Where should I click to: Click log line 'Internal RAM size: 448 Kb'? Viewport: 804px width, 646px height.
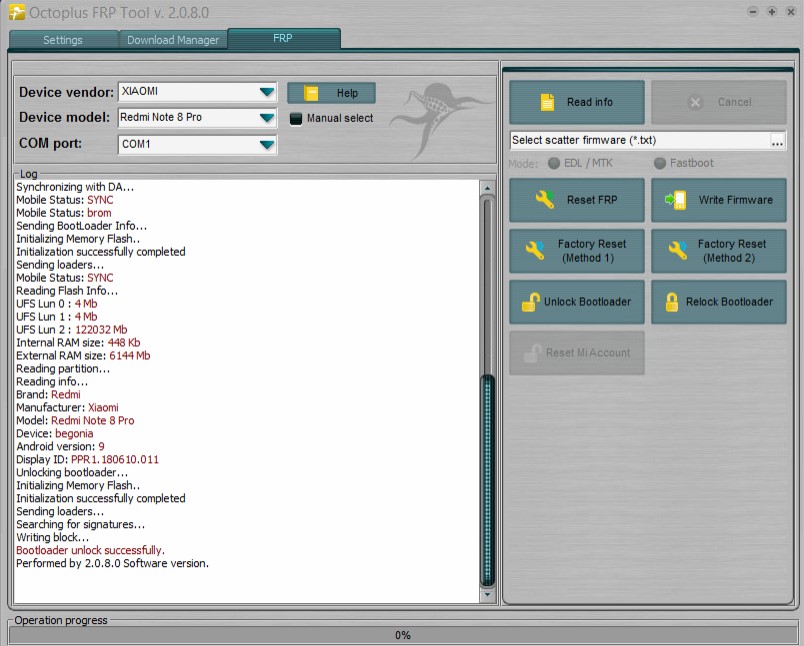click(x=78, y=342)
